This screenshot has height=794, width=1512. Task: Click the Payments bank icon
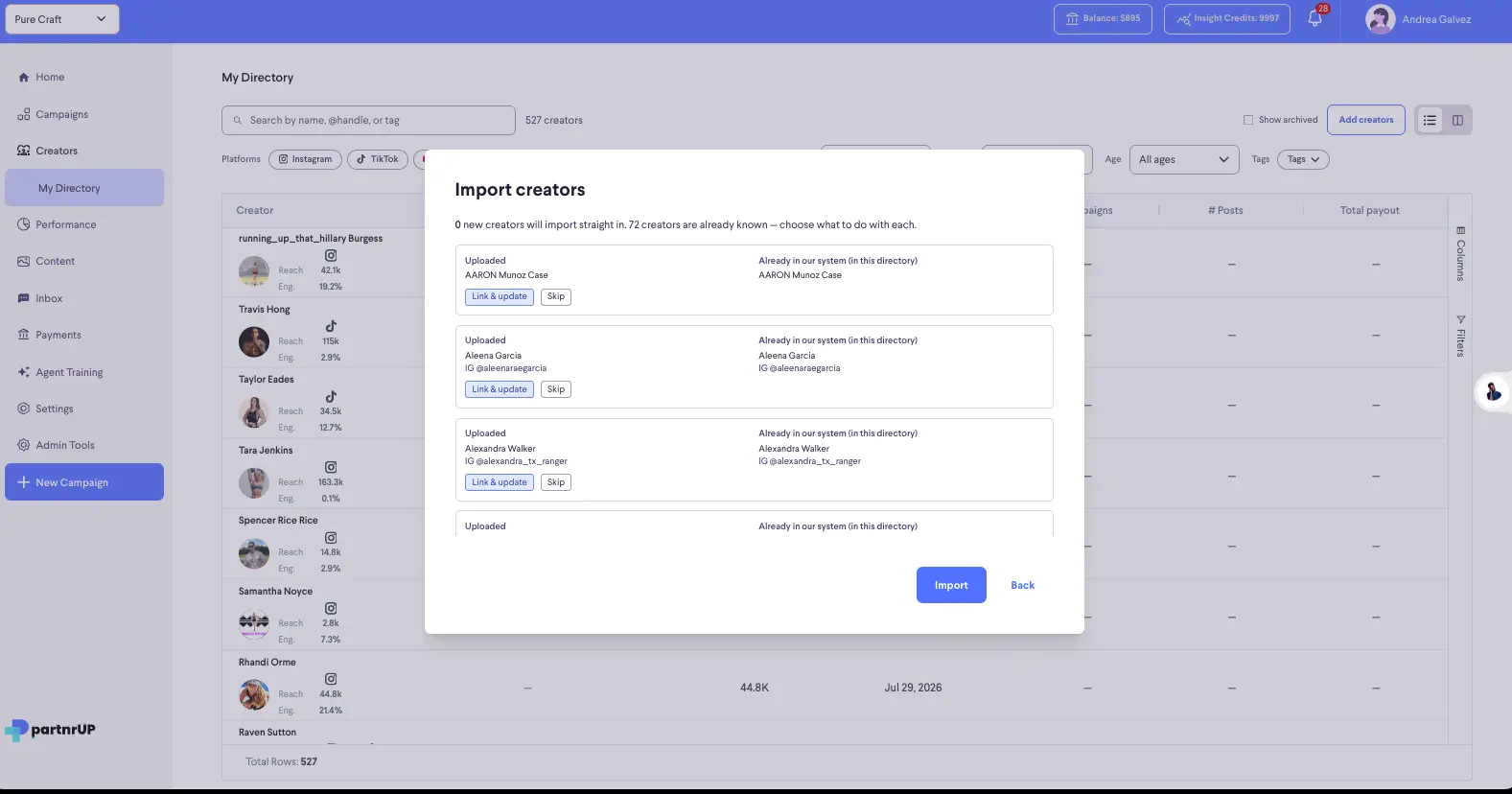click(24, 335)
